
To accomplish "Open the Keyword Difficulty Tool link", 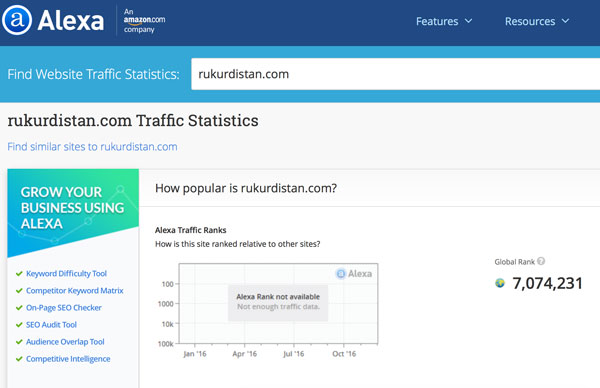I will click(x=66, y=274).
